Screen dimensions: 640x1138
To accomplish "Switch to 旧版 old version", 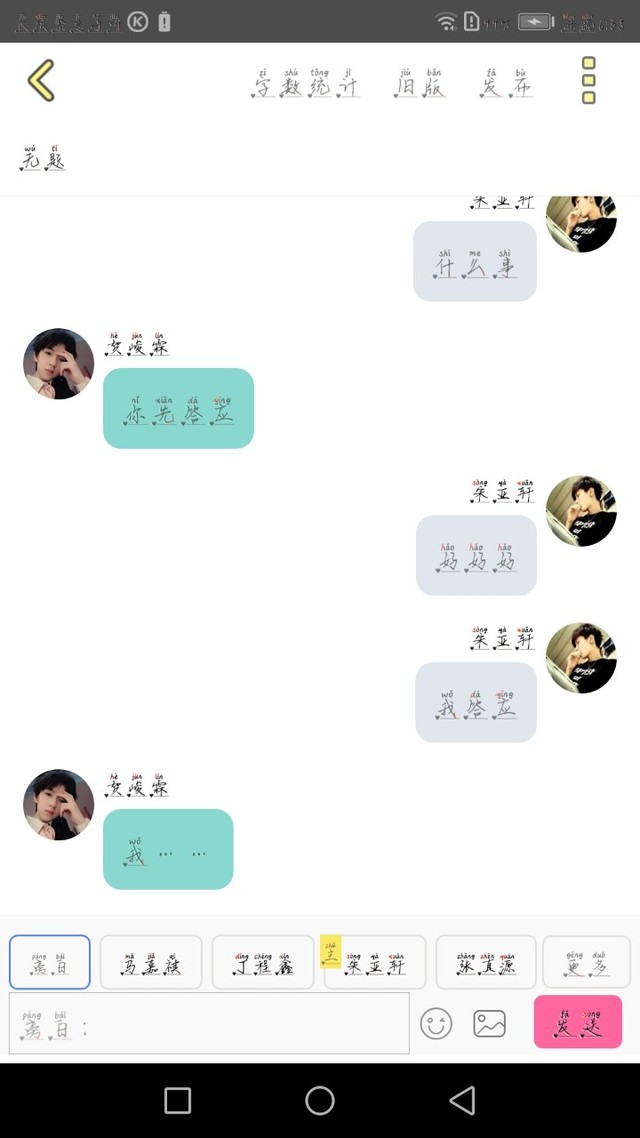I will click(x=419, y=83).
